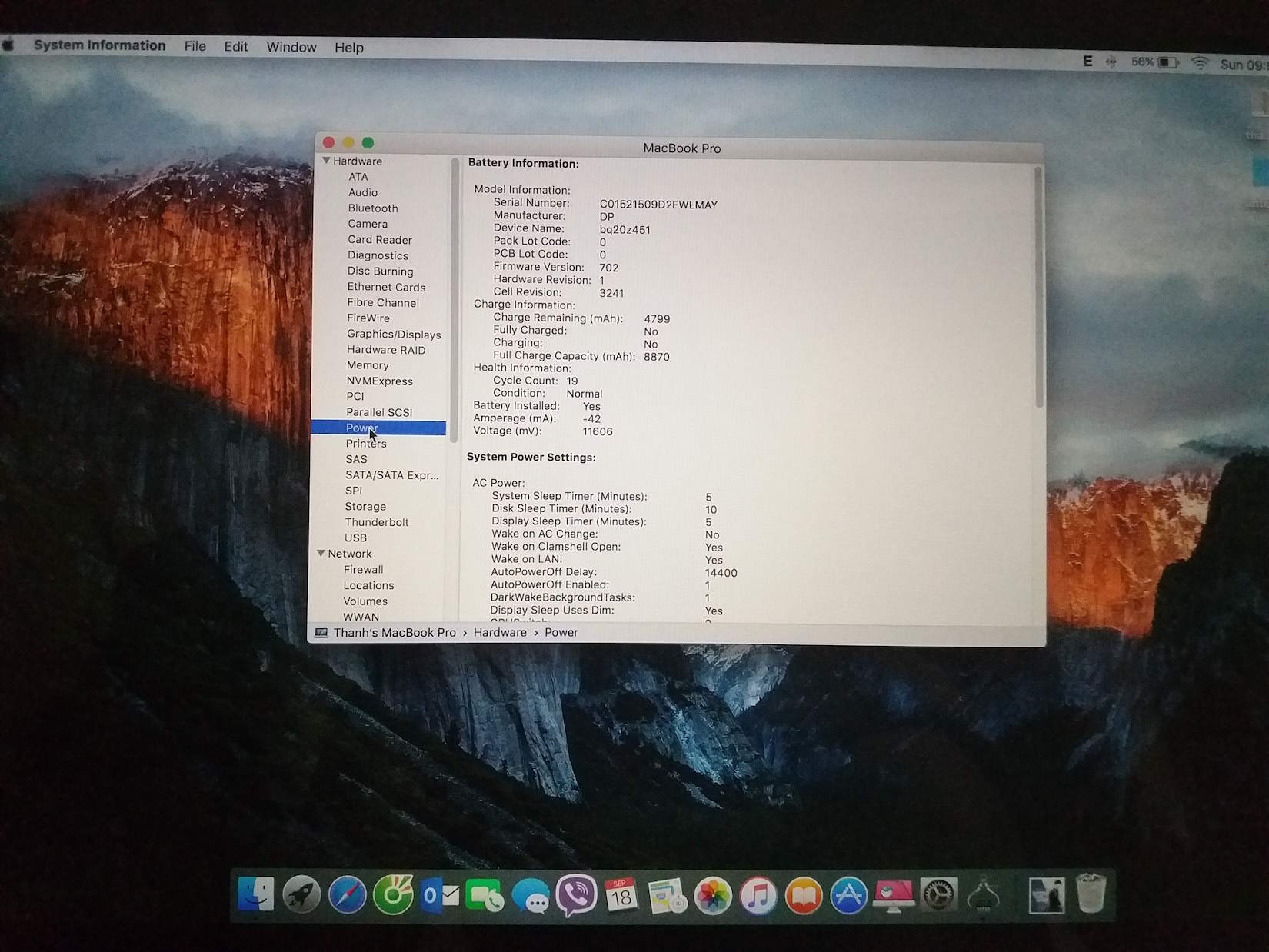Screen dimensions: 1269x952
Task: Collapse the Network section triangle
Action: (x=321, y=553)
